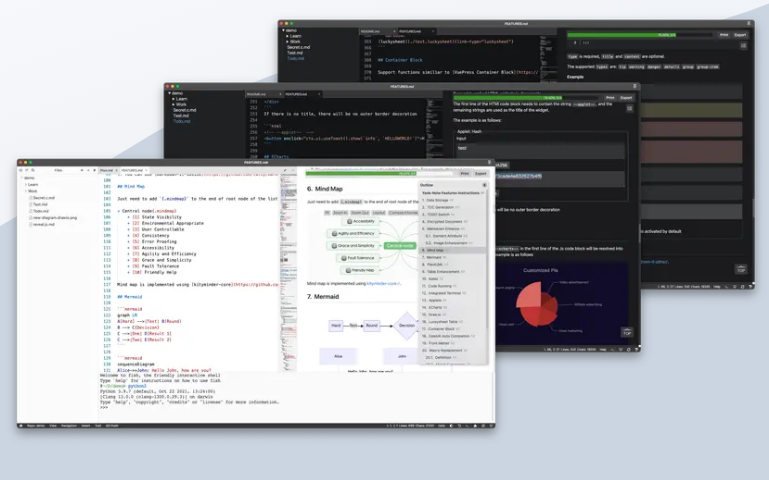Click Print button in front window preview
The height and width of the screenshot is (480, 769).
(464, 174)
